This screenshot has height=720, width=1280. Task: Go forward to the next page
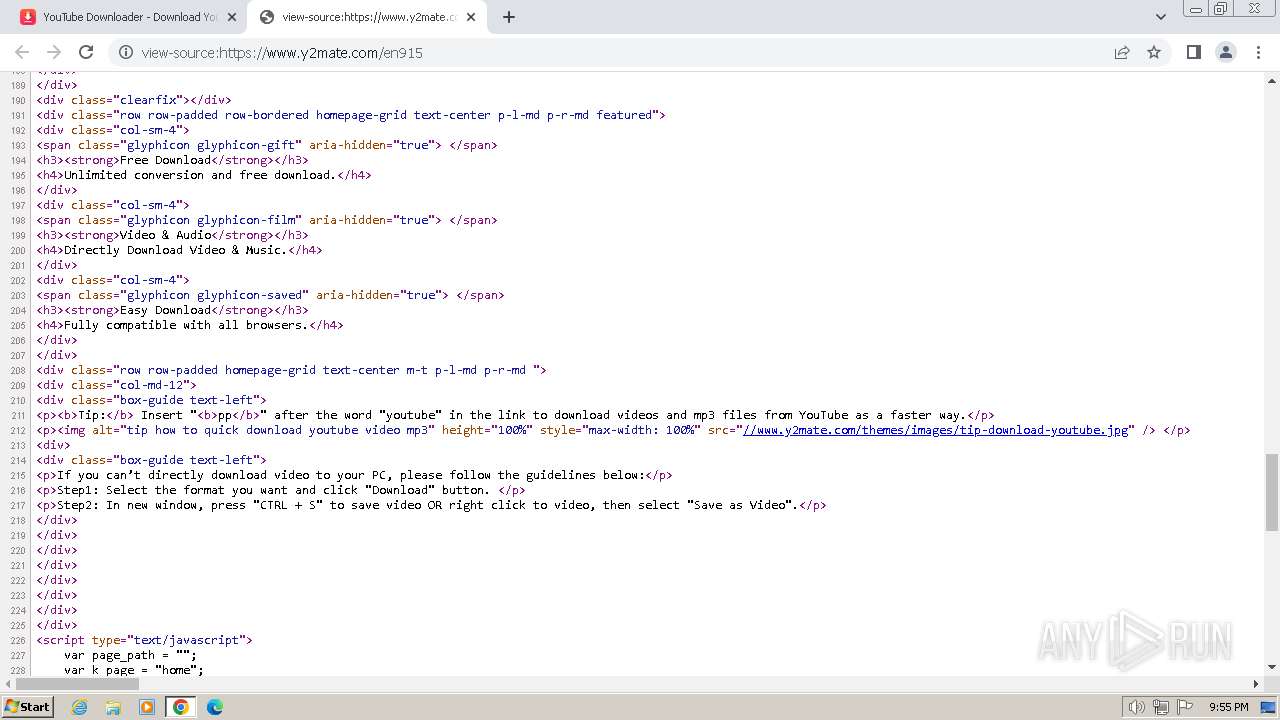tap(54, 52)
